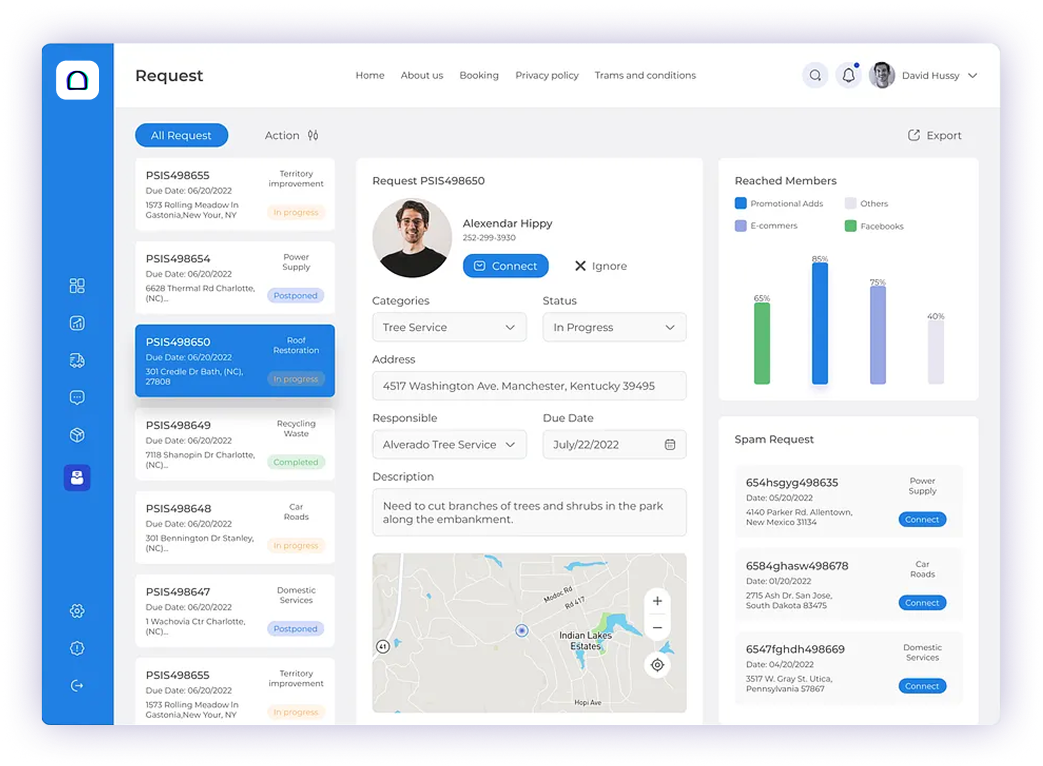
Task: Click the settings gear in sidebar
Action: [x=77, y=611]
